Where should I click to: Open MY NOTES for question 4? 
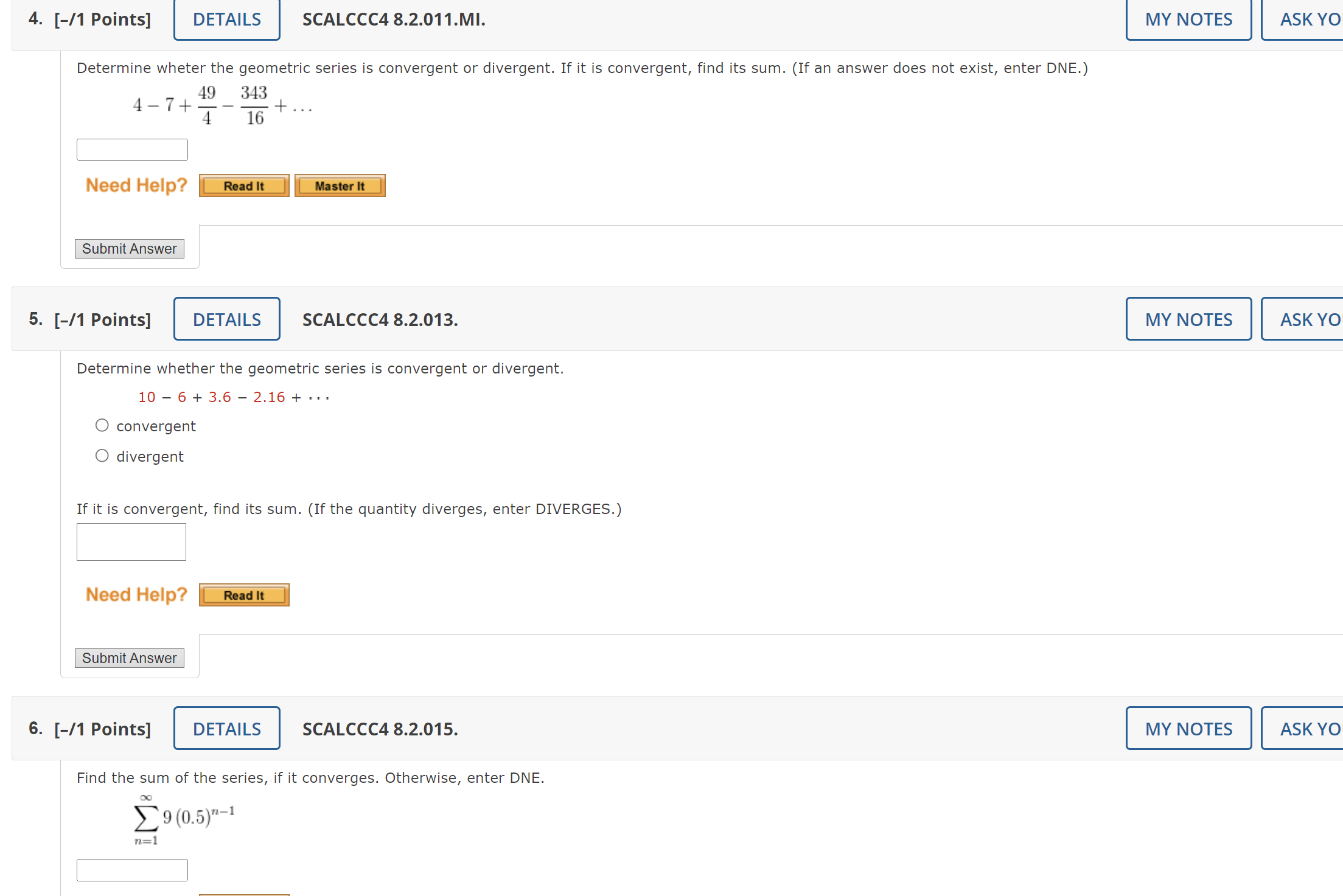(x=1188, y=19)
